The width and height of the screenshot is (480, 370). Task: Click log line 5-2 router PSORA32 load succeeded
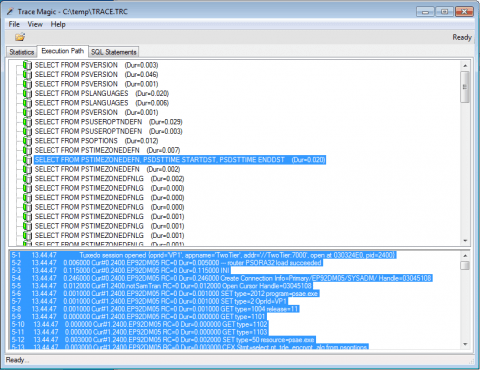167,263
